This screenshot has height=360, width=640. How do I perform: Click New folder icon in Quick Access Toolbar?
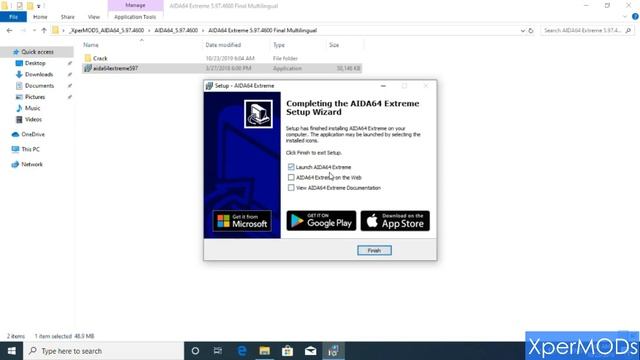pos(30,6)
